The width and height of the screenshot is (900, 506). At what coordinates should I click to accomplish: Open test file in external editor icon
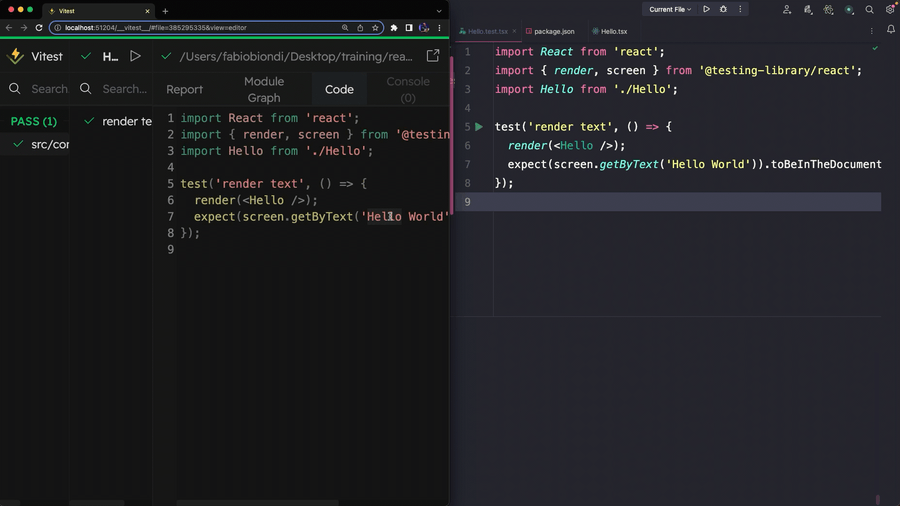click(433, 56)
